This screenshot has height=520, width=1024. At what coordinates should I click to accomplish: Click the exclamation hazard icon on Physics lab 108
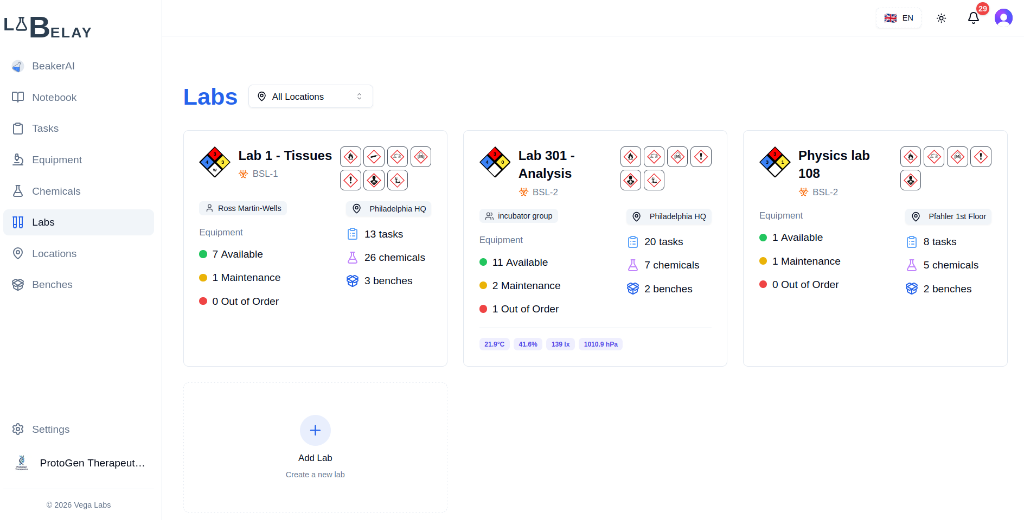981,157
